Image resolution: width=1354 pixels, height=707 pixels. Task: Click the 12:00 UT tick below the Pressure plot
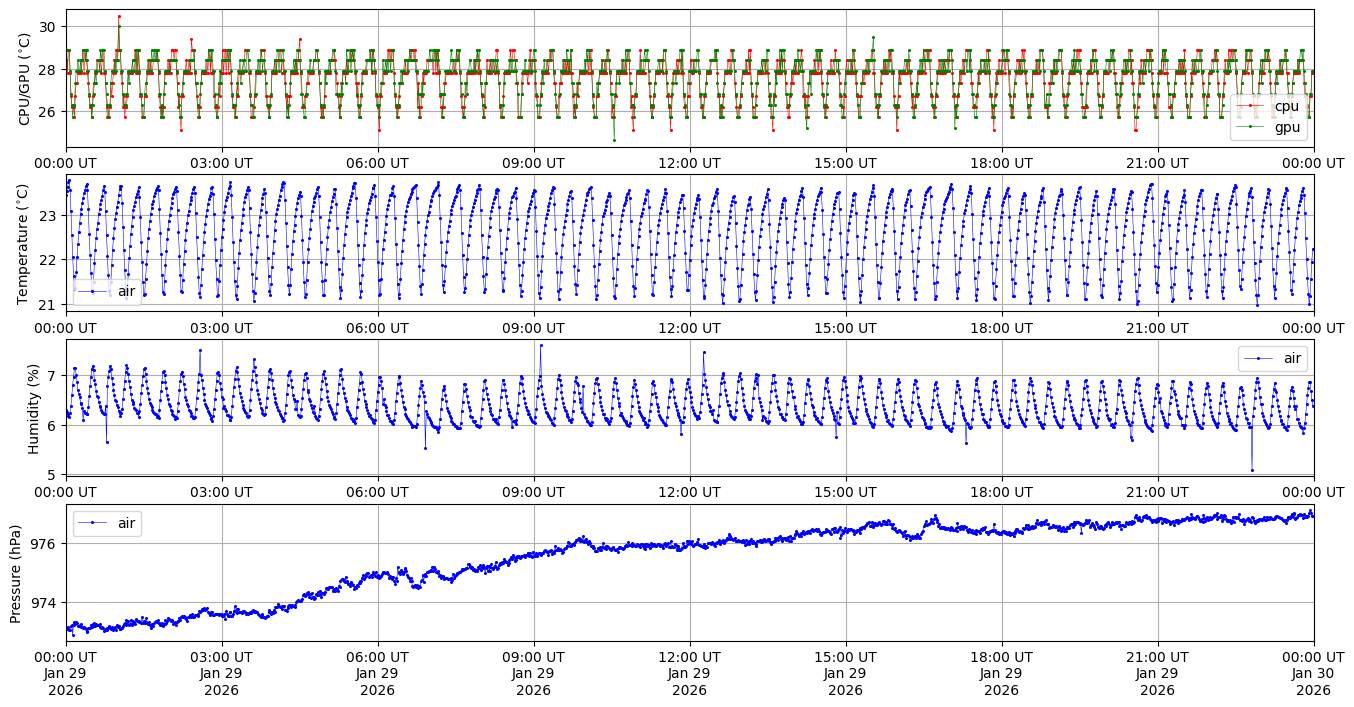pyautogui.click(x=689, y=655)
